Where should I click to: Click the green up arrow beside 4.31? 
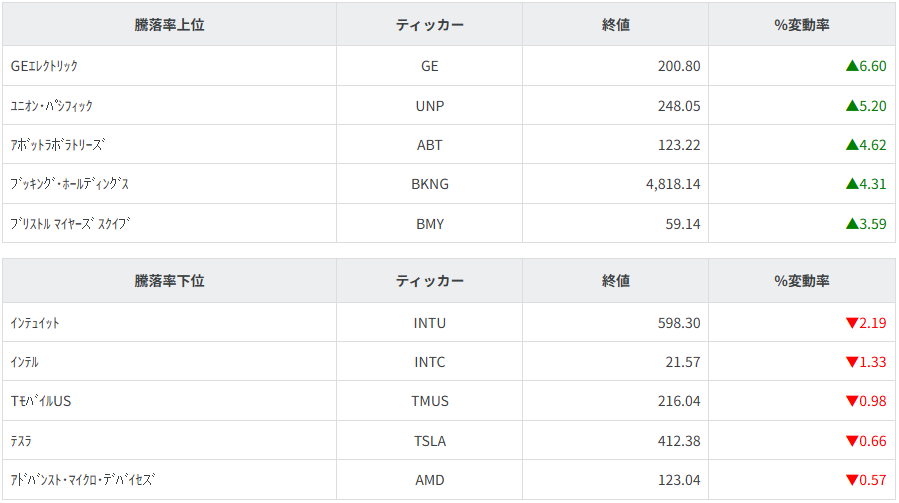coord(851,184)
